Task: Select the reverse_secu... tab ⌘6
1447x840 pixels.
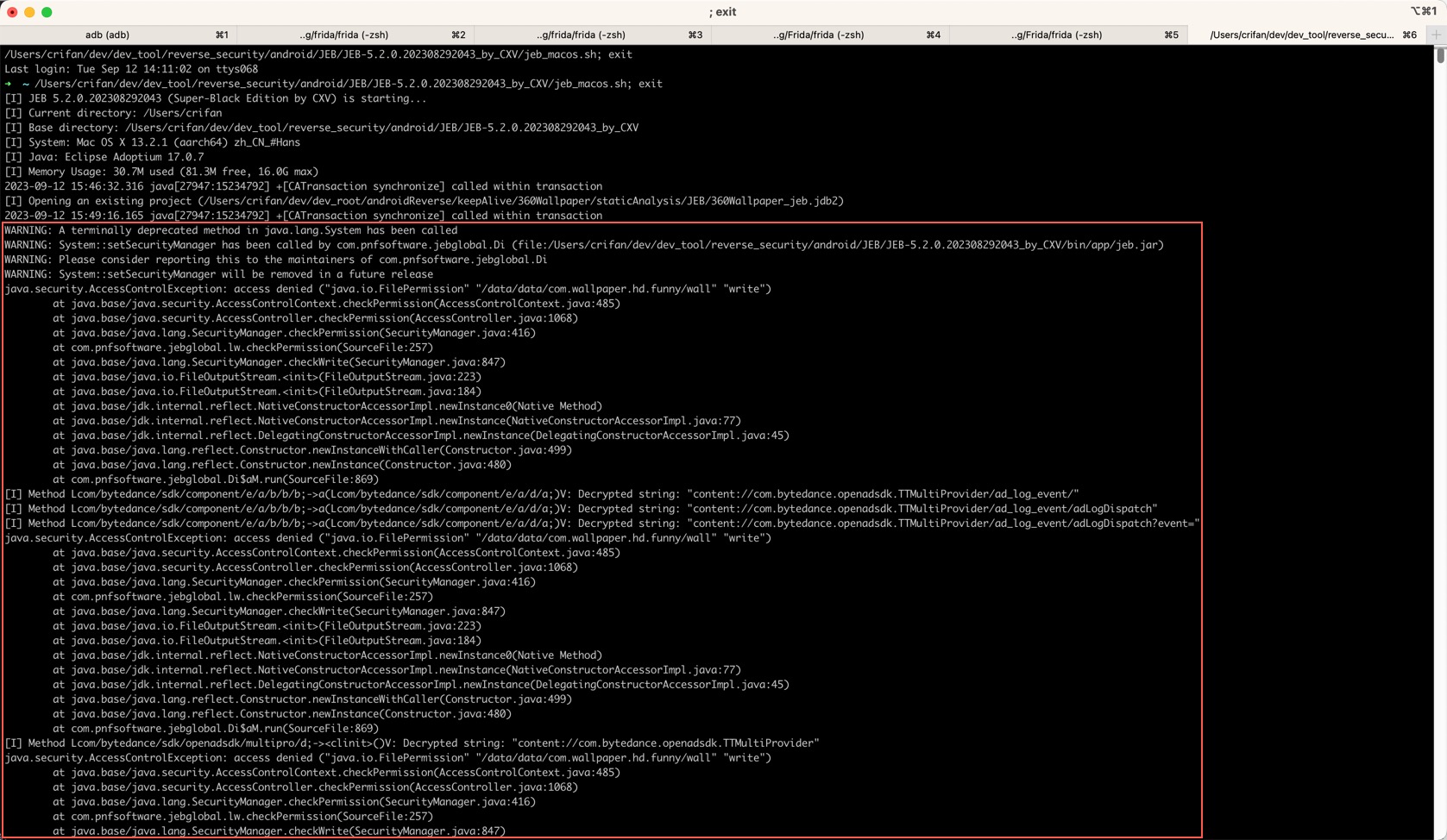Action: coord(1307,34)
